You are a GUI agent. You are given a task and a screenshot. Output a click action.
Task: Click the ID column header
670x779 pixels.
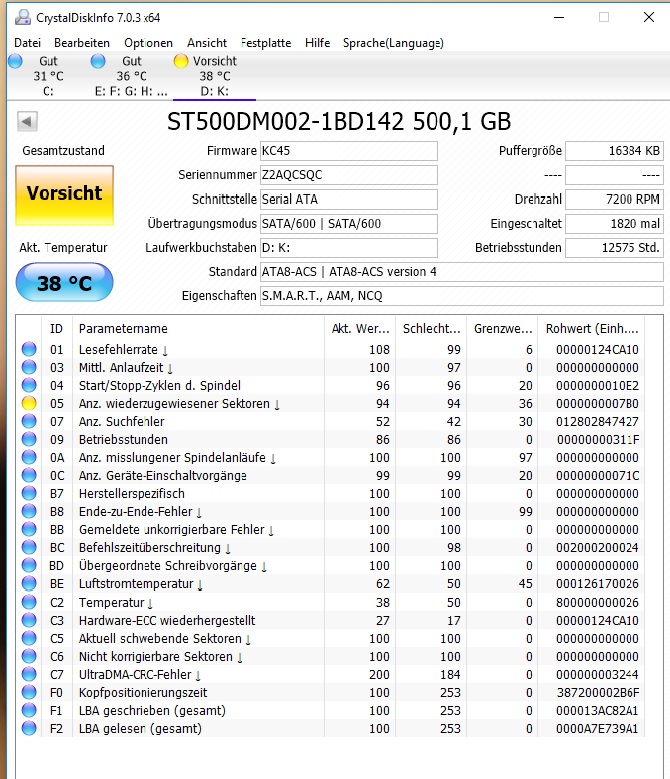(x=57, y=328)
